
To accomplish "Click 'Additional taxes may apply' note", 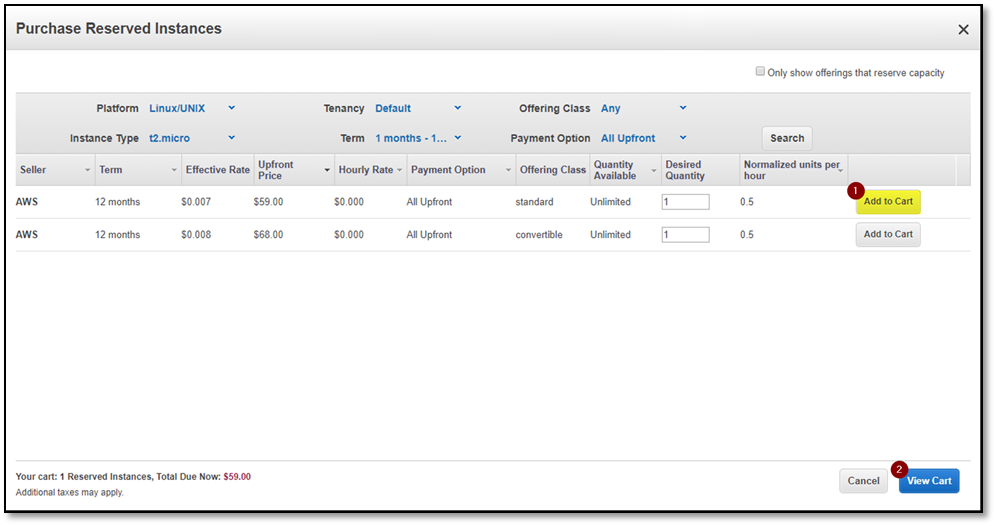I will click(x=70, y=492).
